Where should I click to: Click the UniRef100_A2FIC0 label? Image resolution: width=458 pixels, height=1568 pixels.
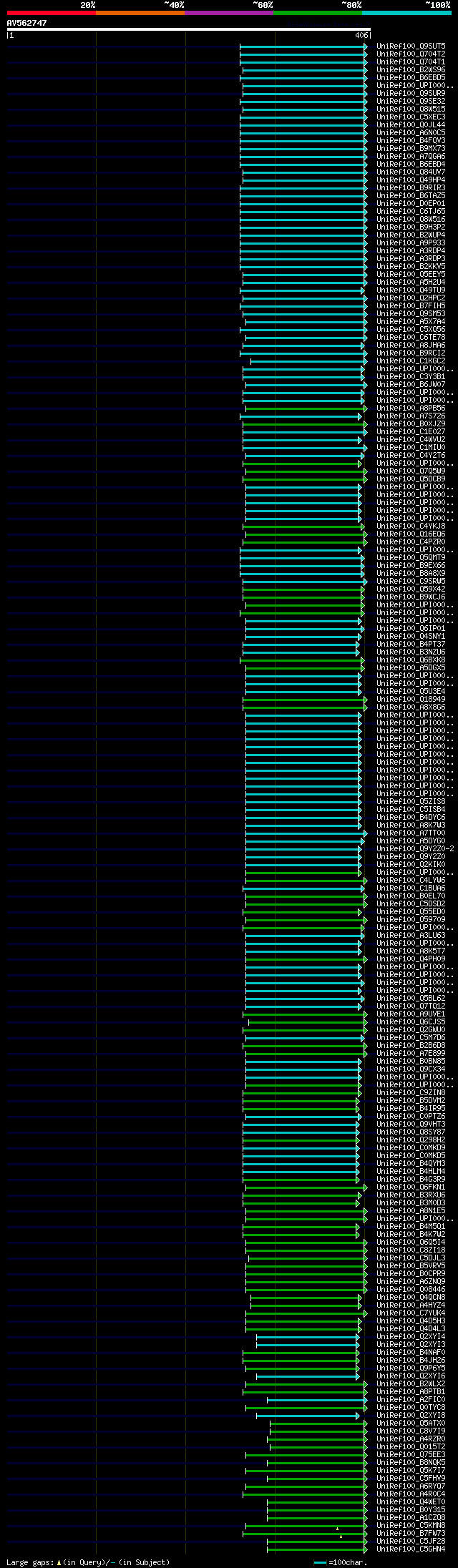pos(411,1400)
